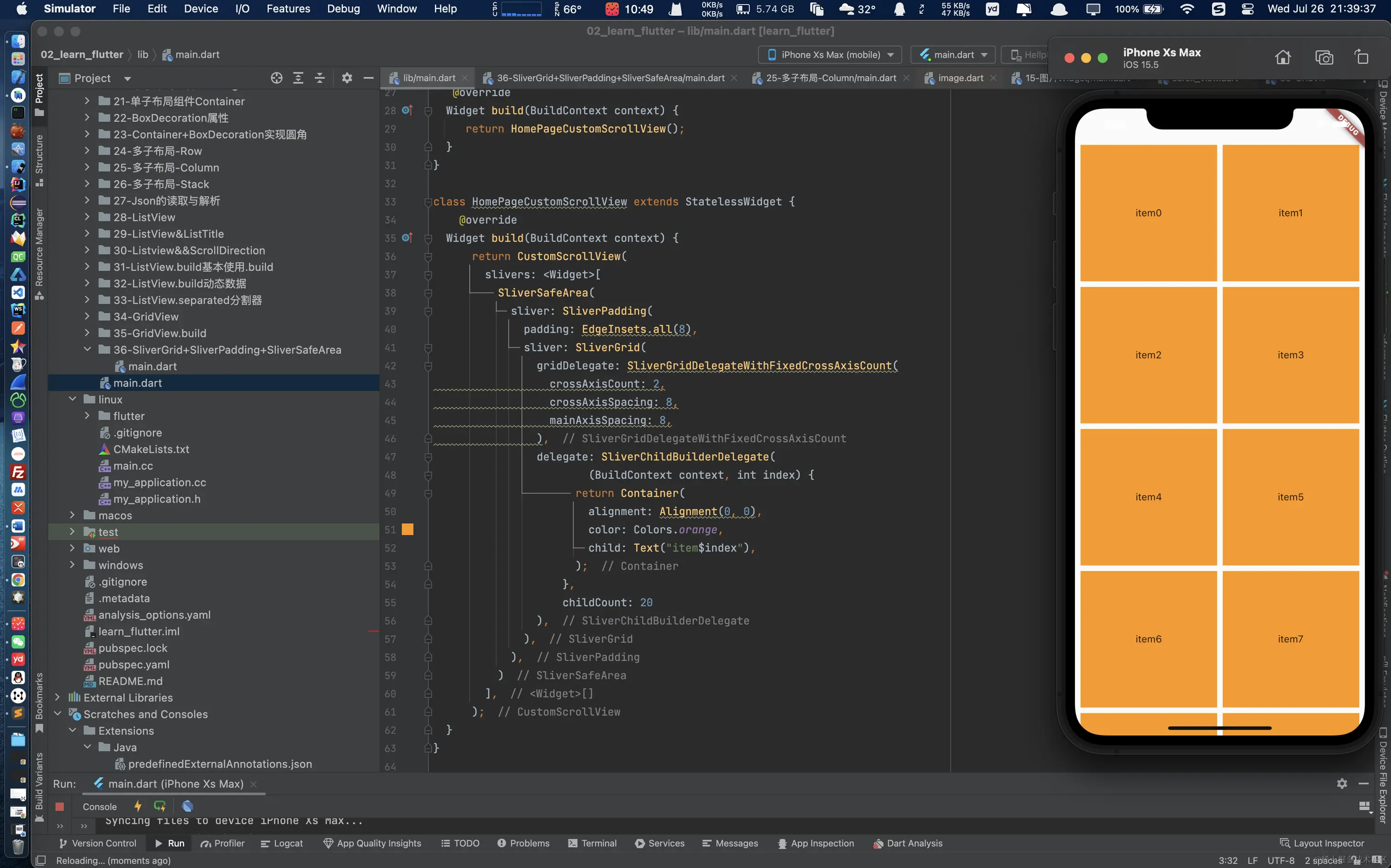This screenshot has width=1391, height=868.
Task: Close the Run tab main.dart (iPhone Xs Max)
Action: point(254,784)
